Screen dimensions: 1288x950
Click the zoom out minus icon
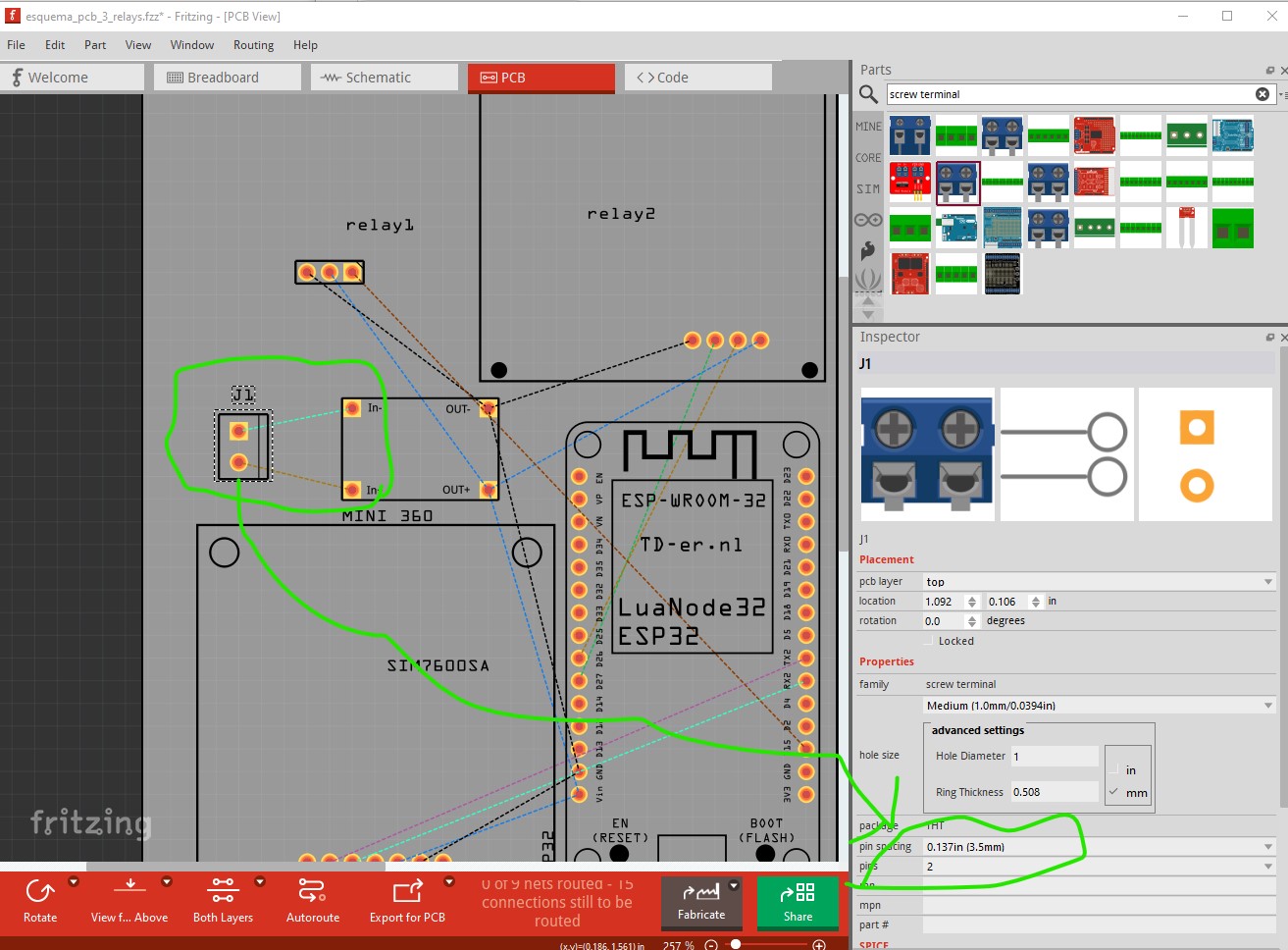click(x=711, y=945)
